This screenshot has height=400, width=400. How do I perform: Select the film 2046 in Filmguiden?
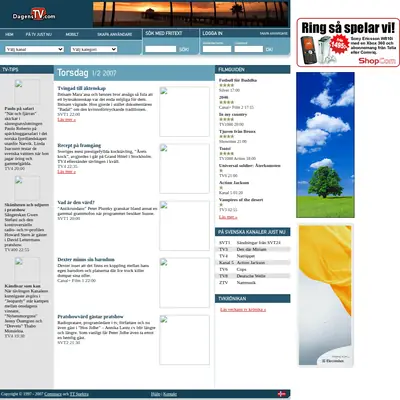[x=223, y=97]
